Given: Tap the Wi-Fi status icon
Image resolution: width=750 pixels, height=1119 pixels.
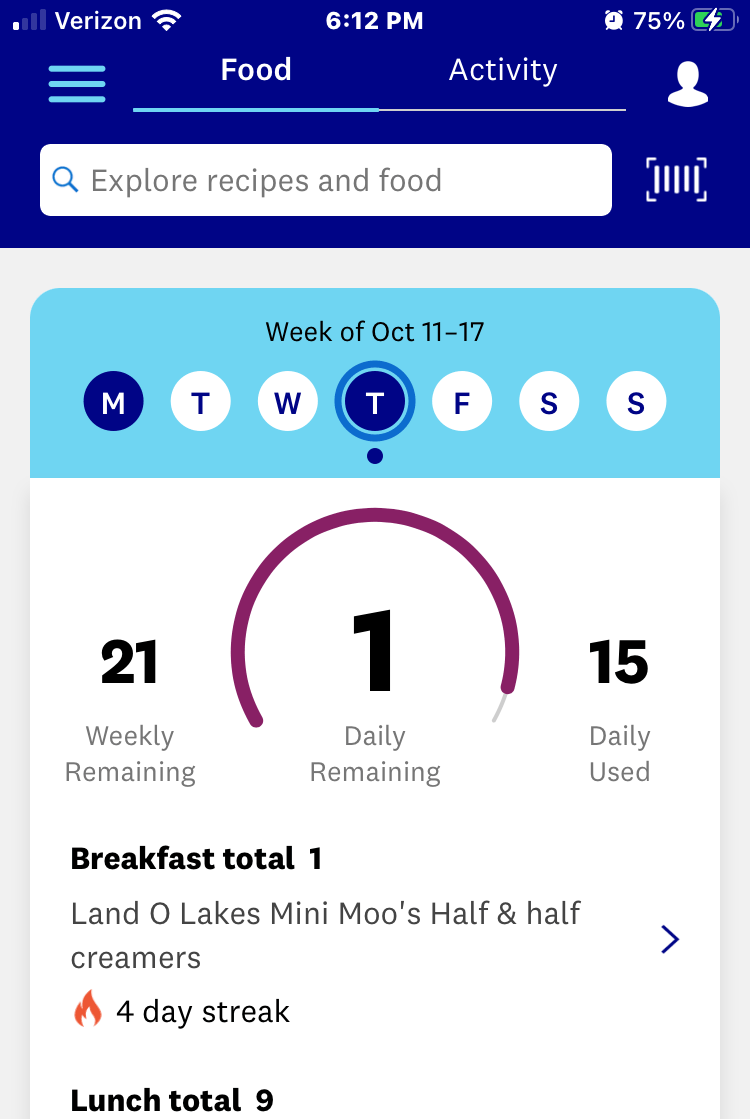Looking at the screenshot, I should click(165, 20).
